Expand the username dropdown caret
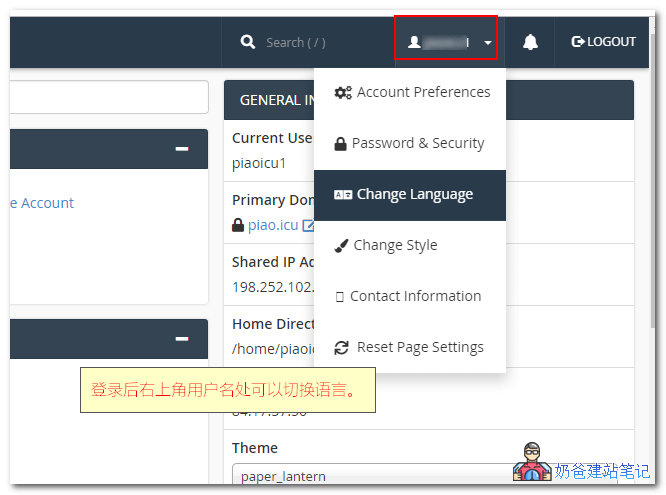This screenshot has width=666, height=495. (x=488, y=42)
